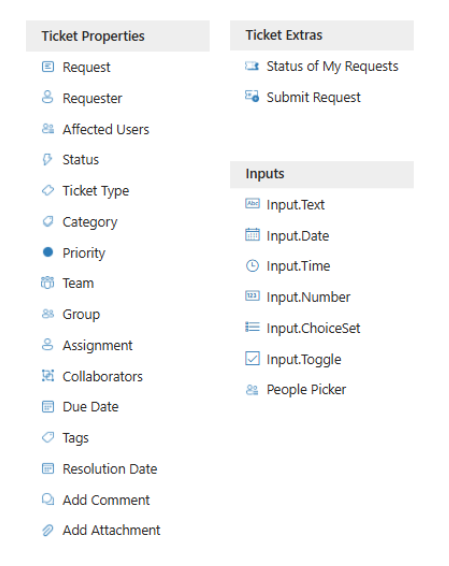This screenshot has width=449, height=566.
Task: Click the Request element icon
Action: point(48,67)
